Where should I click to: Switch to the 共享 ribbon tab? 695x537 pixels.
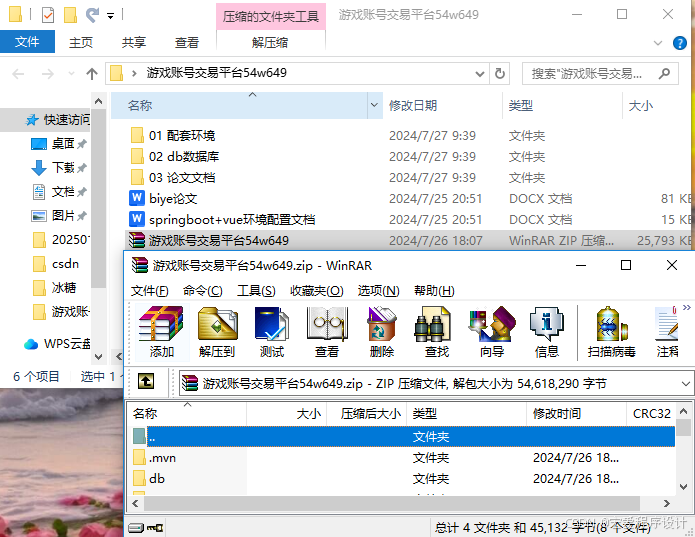[134, 43]
